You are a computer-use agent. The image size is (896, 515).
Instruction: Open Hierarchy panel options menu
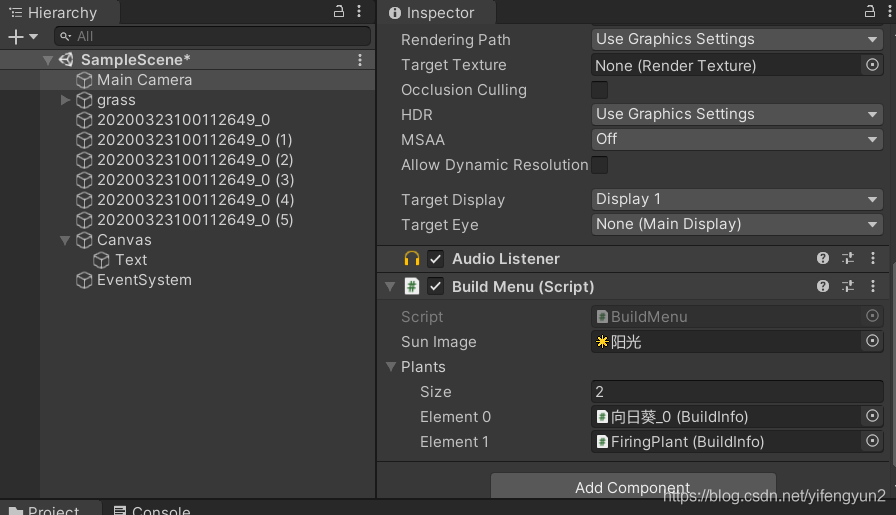tap(359, 11)
